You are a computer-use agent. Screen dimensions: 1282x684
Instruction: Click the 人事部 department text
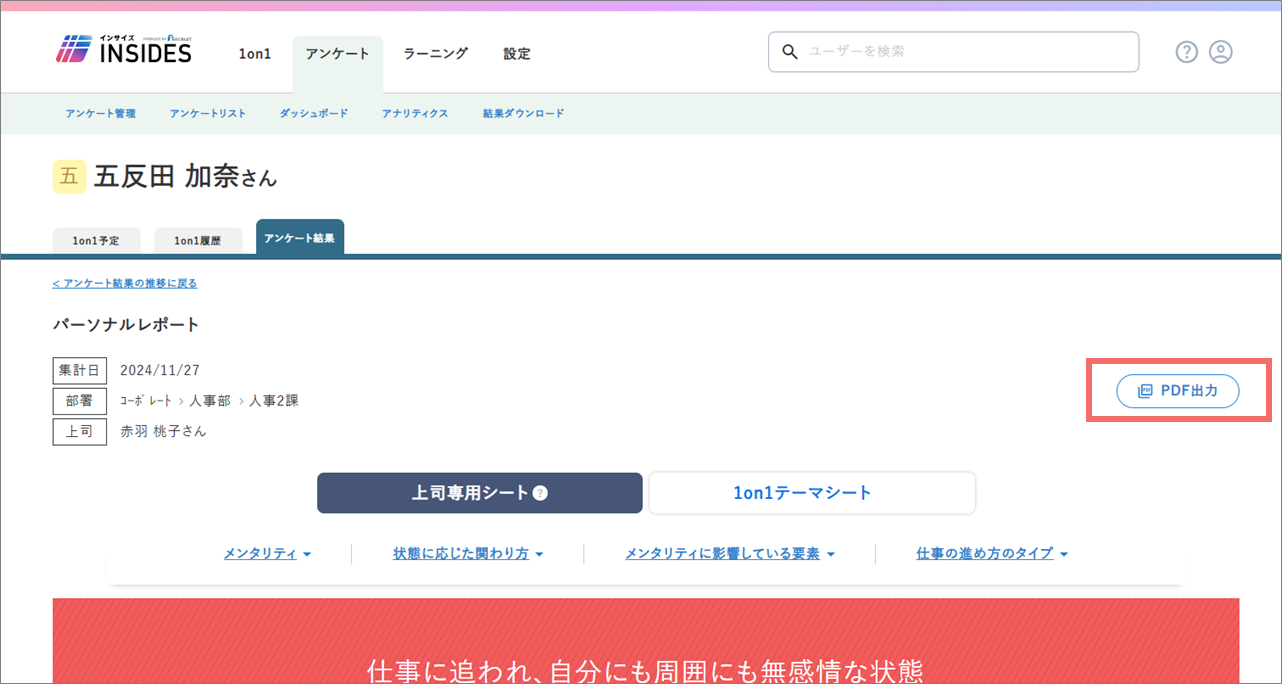coord(210,401)
